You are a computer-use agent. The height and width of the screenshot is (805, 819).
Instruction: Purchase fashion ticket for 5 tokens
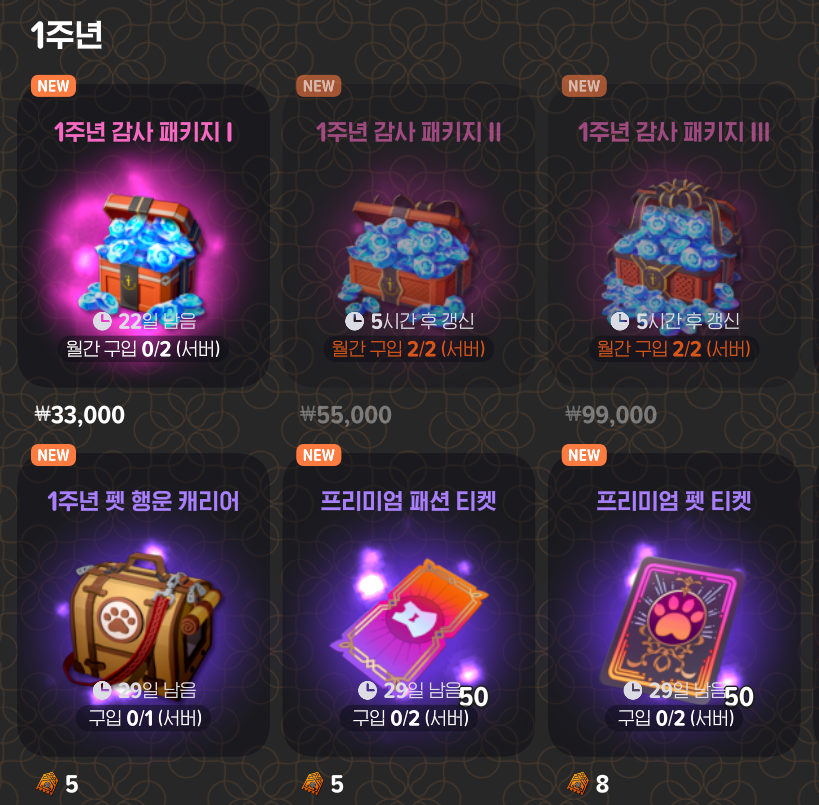[323, 784]
